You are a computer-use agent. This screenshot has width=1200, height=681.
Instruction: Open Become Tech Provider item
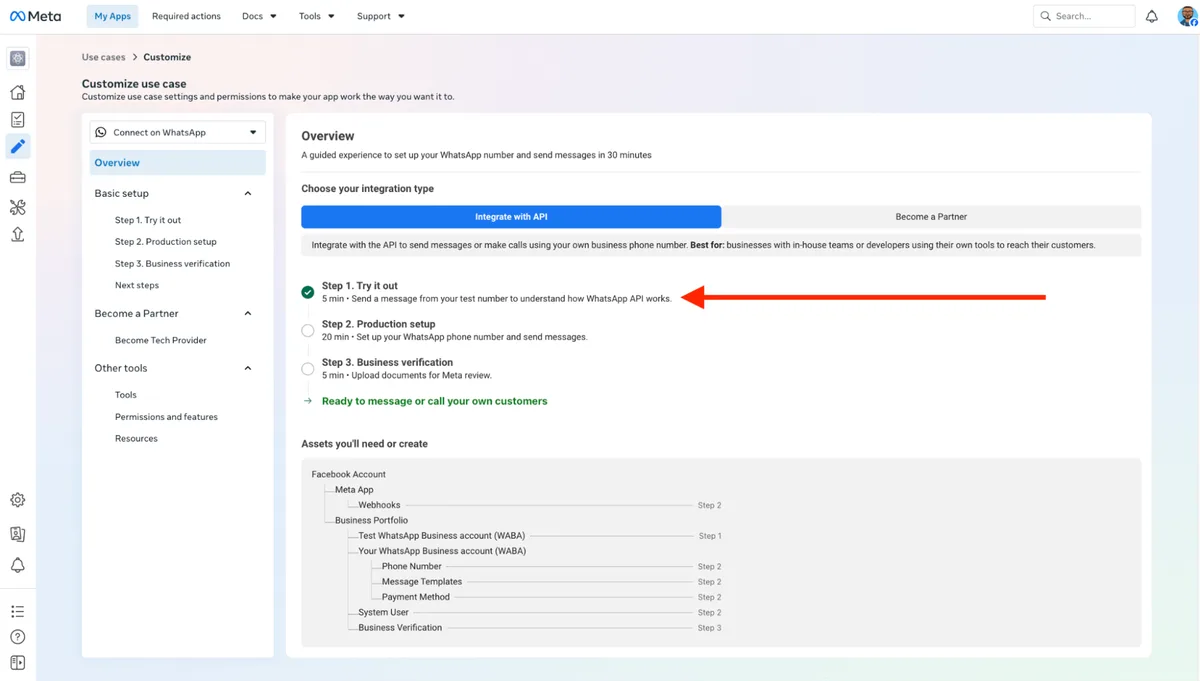pyautogui.click(x=161, y=340)
